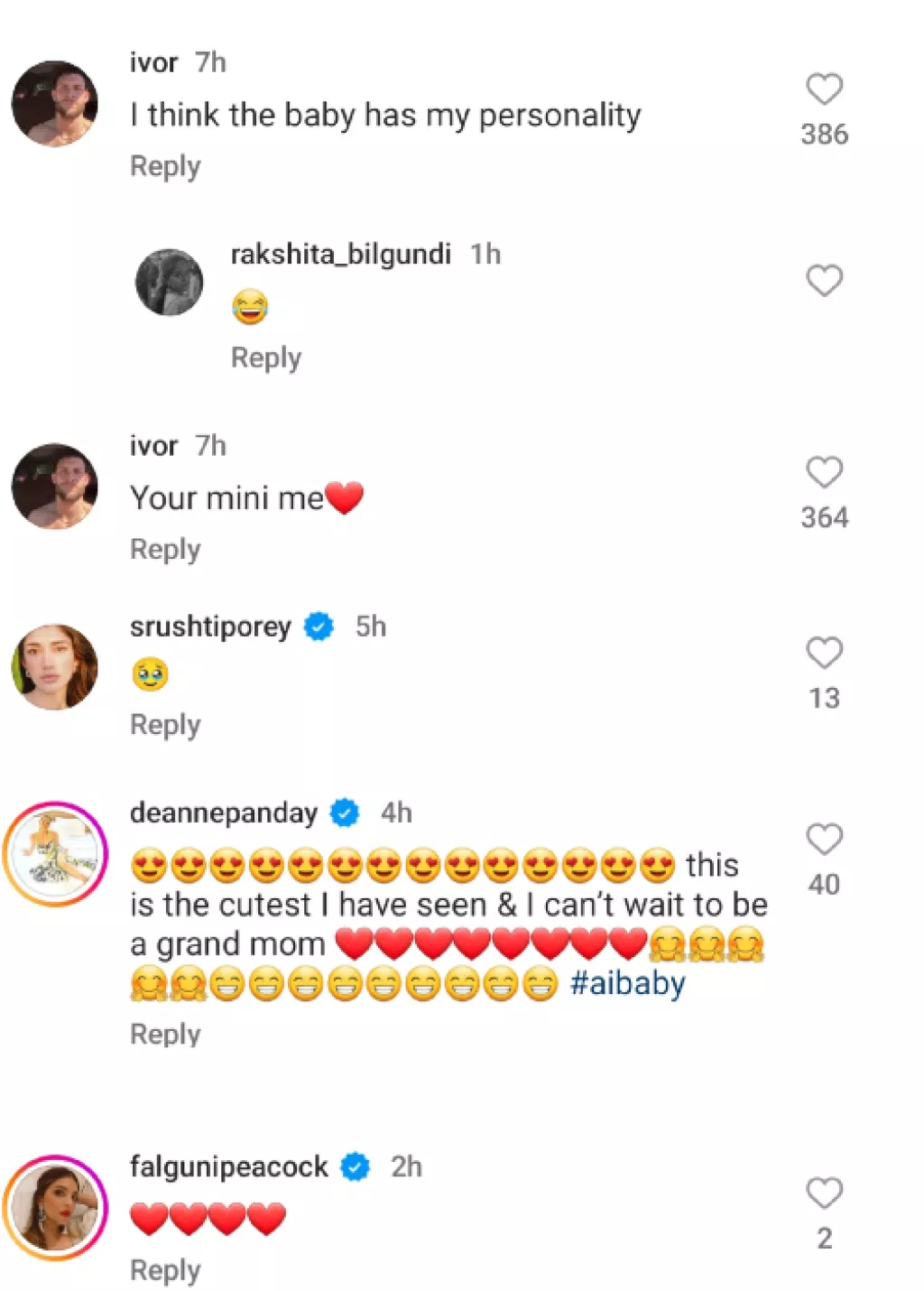Screen dimensions: 924x1291
Task: Like falgunipeacock's hearts comment
Action: (822, 1193)
